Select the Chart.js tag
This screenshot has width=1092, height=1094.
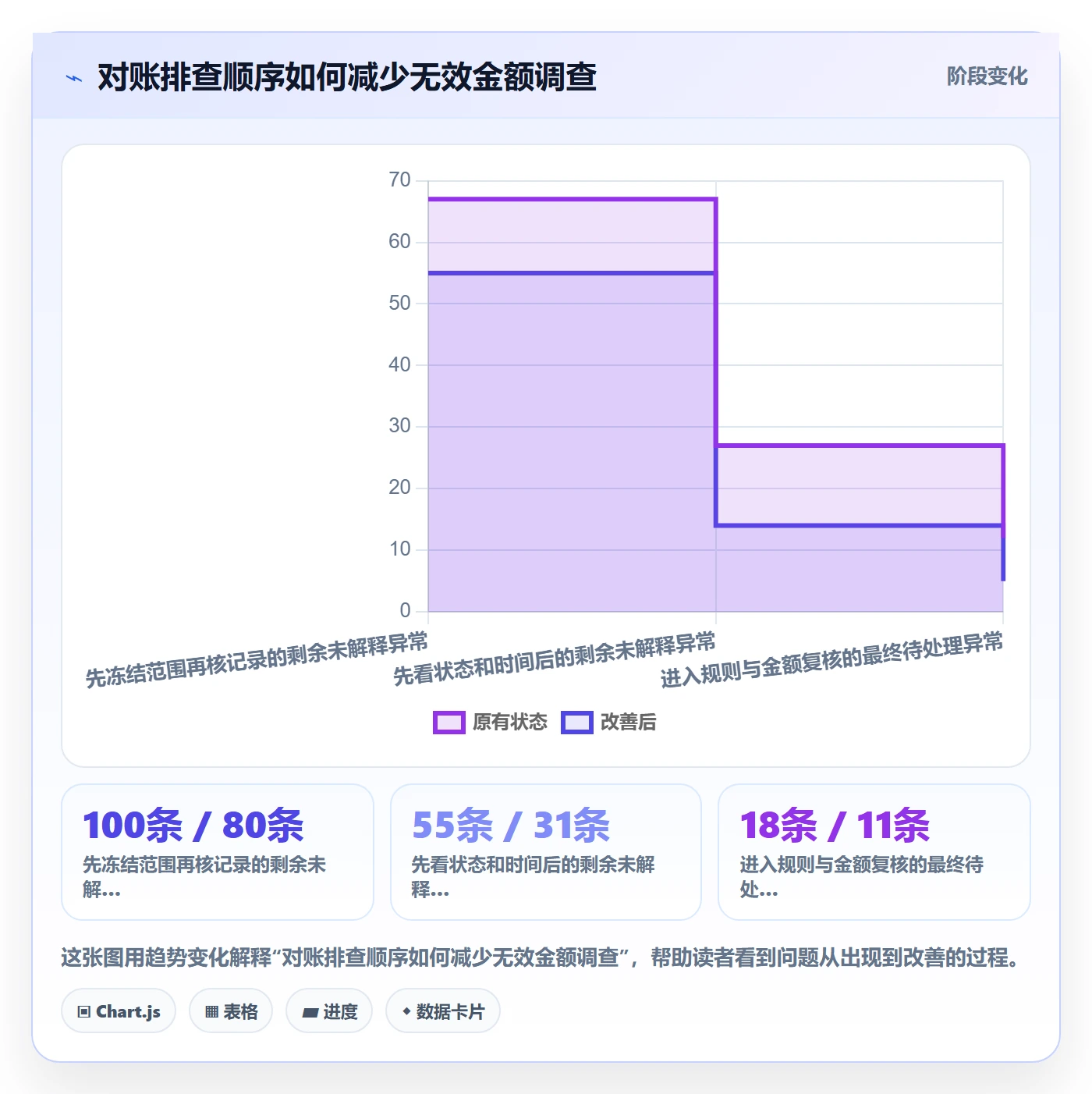click(x=119, y=1011)
